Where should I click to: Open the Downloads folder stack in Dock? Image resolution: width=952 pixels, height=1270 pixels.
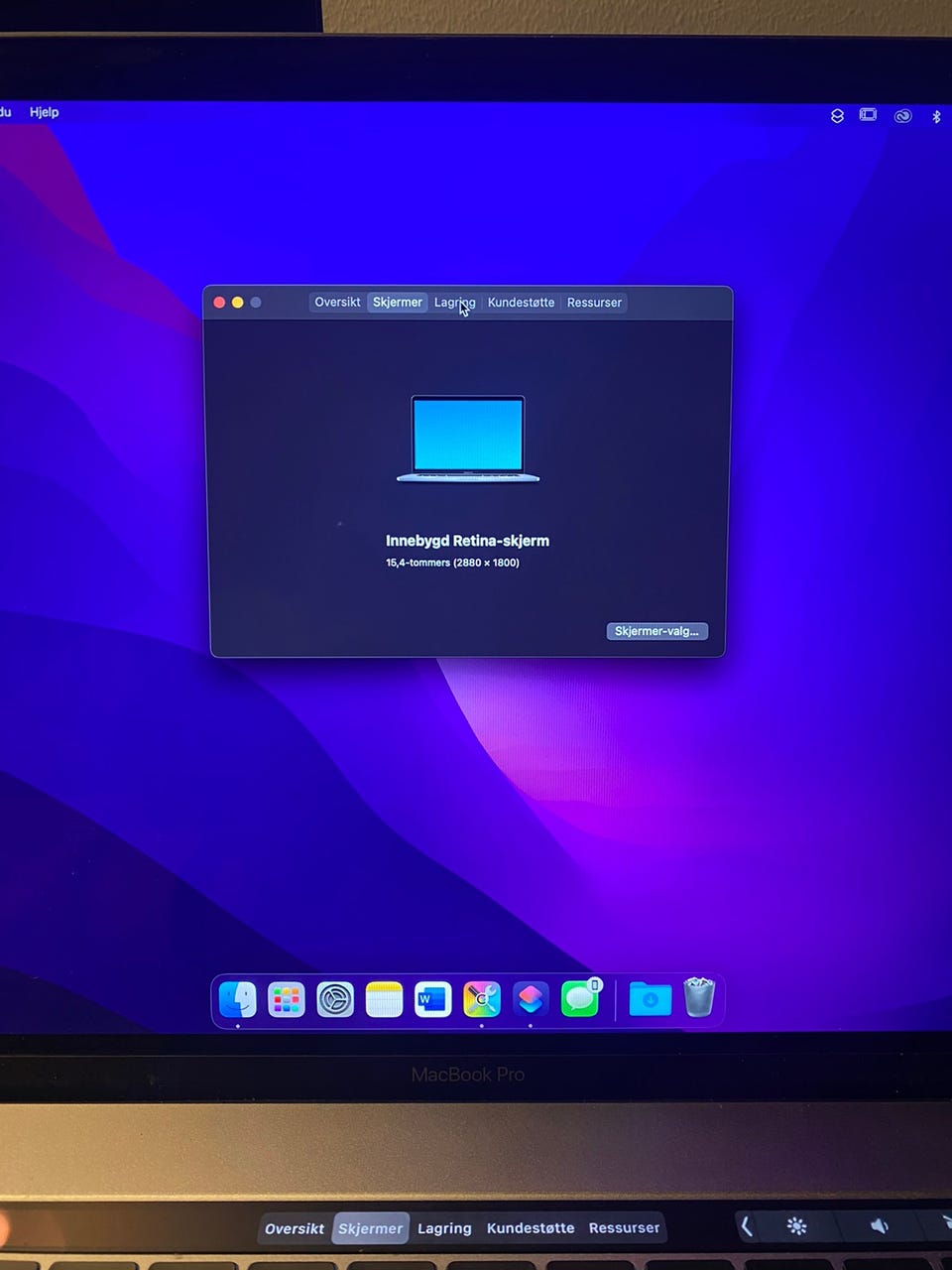point(651,999)
